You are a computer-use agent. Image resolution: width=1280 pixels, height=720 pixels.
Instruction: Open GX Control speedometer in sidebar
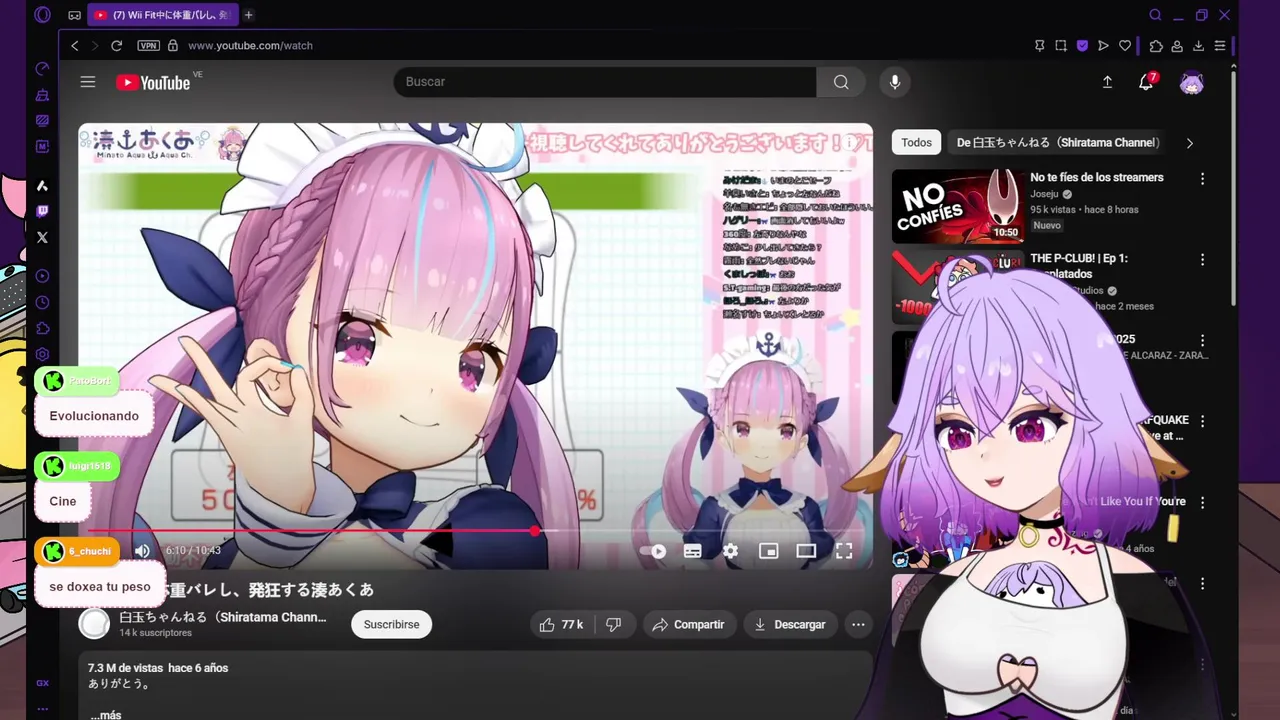click(42, 68)
